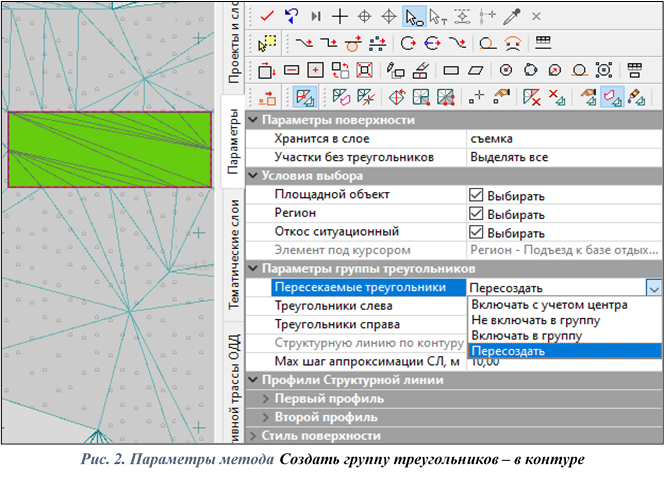
Task: Uncheck Выбирать for Площадной объект
Action: coord(476,195)
